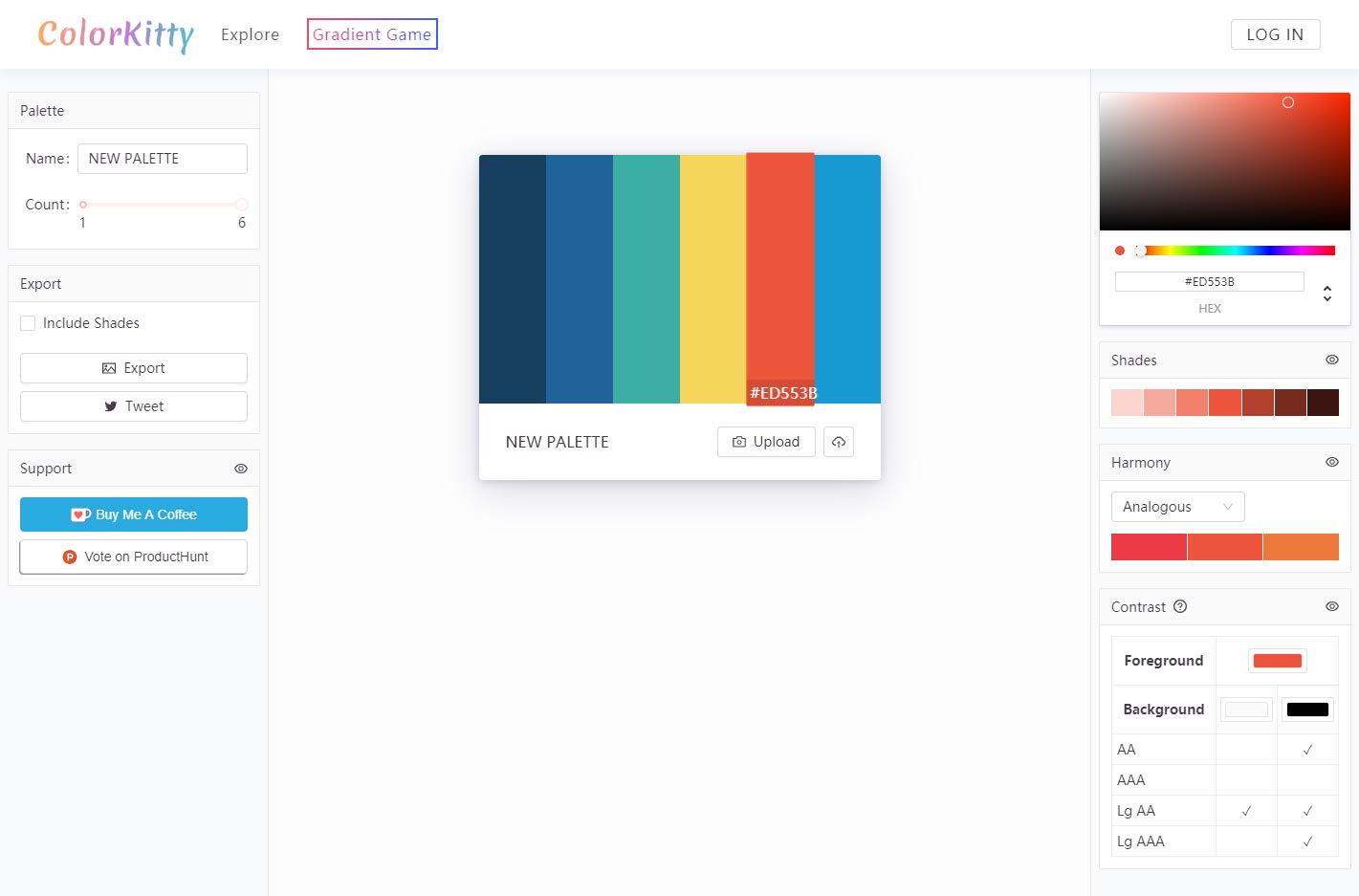Hide the Contrast panel with eye icon
1359x896 pixels.
(1332, 606)
